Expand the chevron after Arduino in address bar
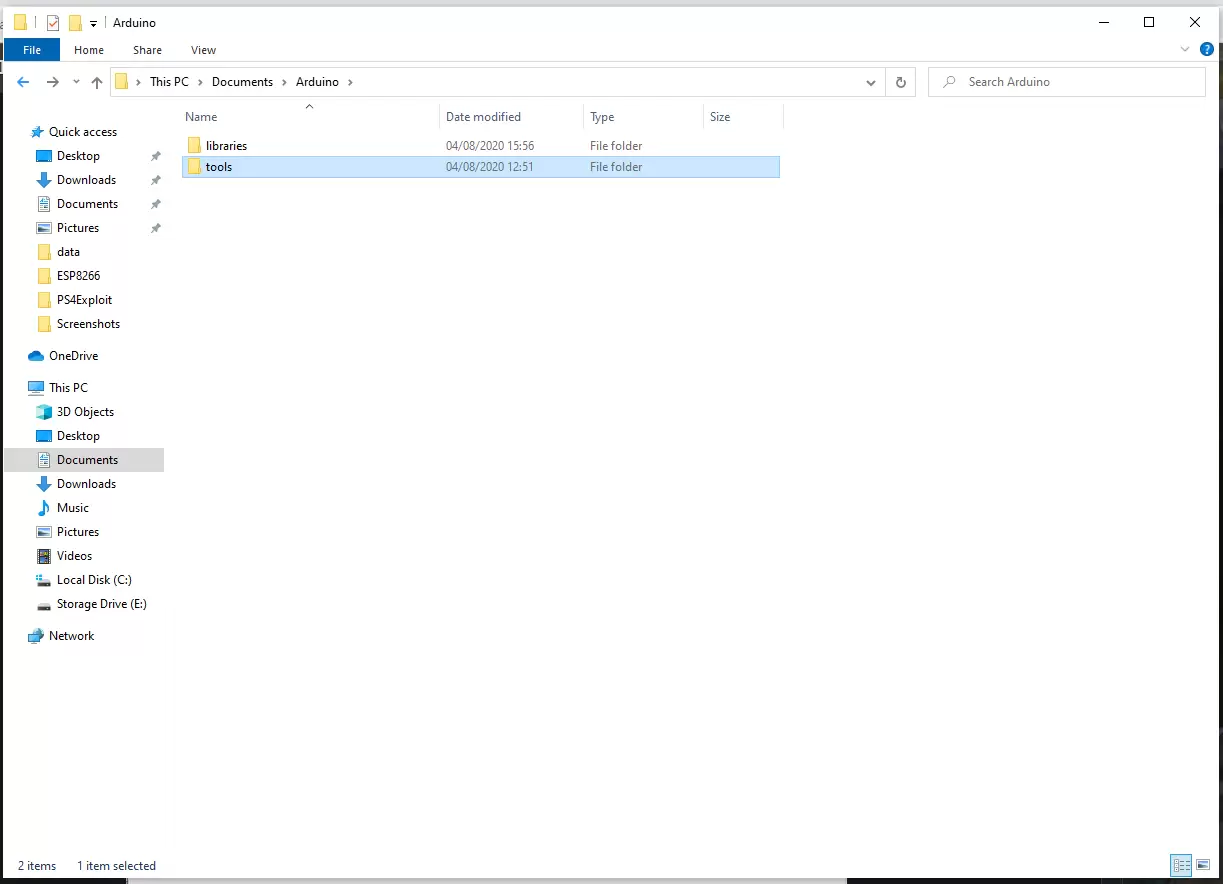 [350, 82]
